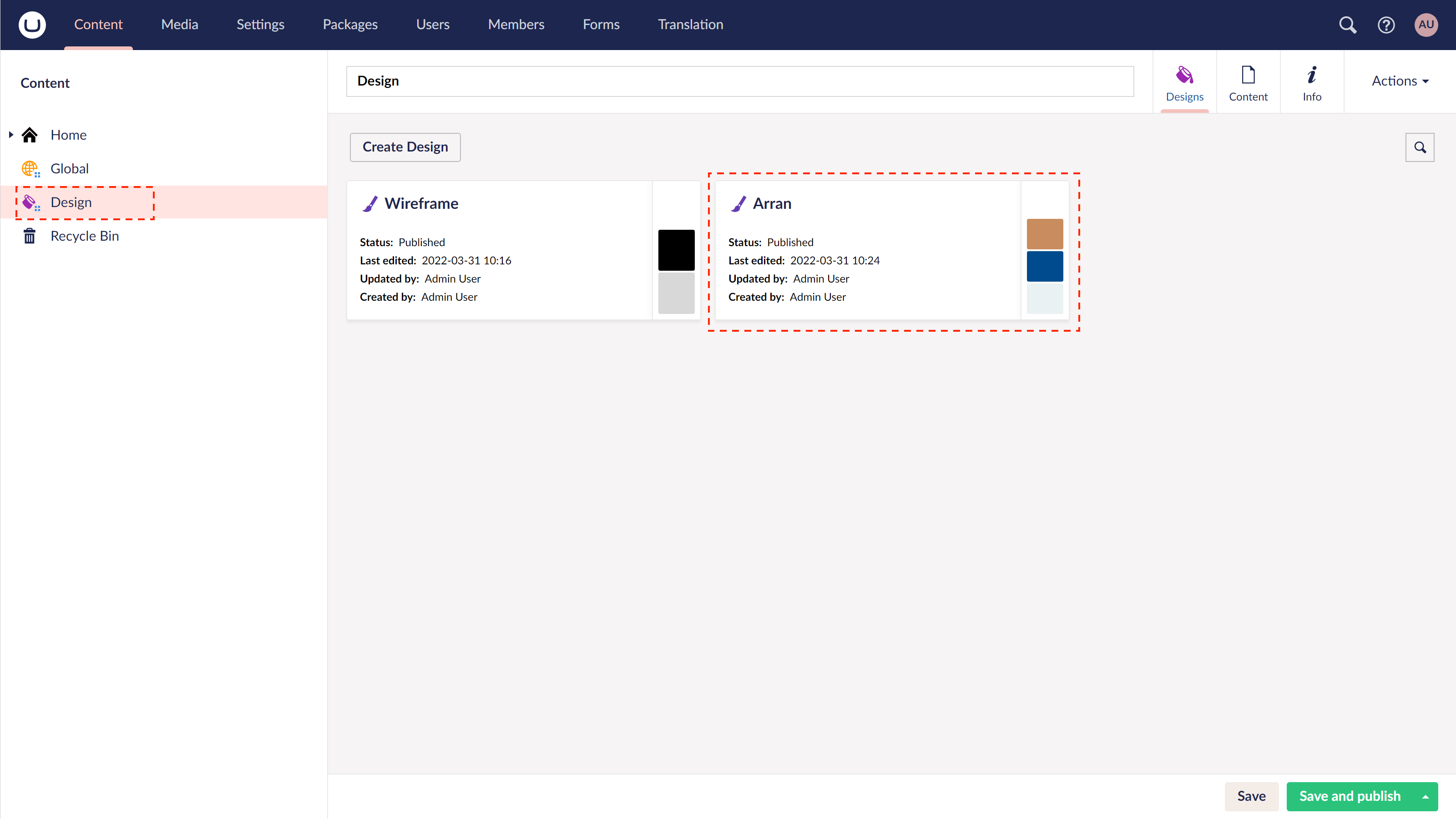Screen dimensions: 1456x819
Task: Click the paintbrush icon on the Arran card
Action: (x=739, y=203)
